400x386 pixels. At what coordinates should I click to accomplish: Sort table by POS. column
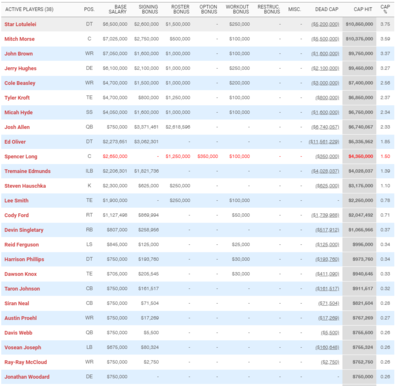[x=89, y=9]
